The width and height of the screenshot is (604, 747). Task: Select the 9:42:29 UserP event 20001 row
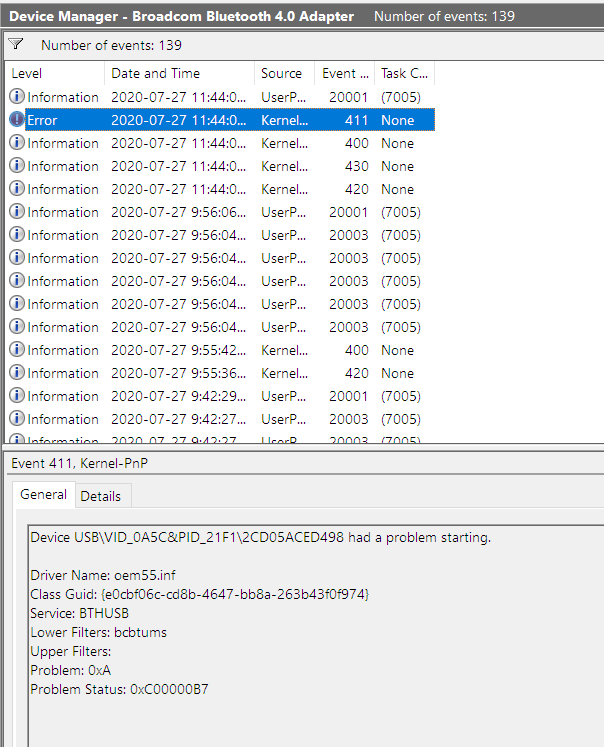tap(221, 396)
